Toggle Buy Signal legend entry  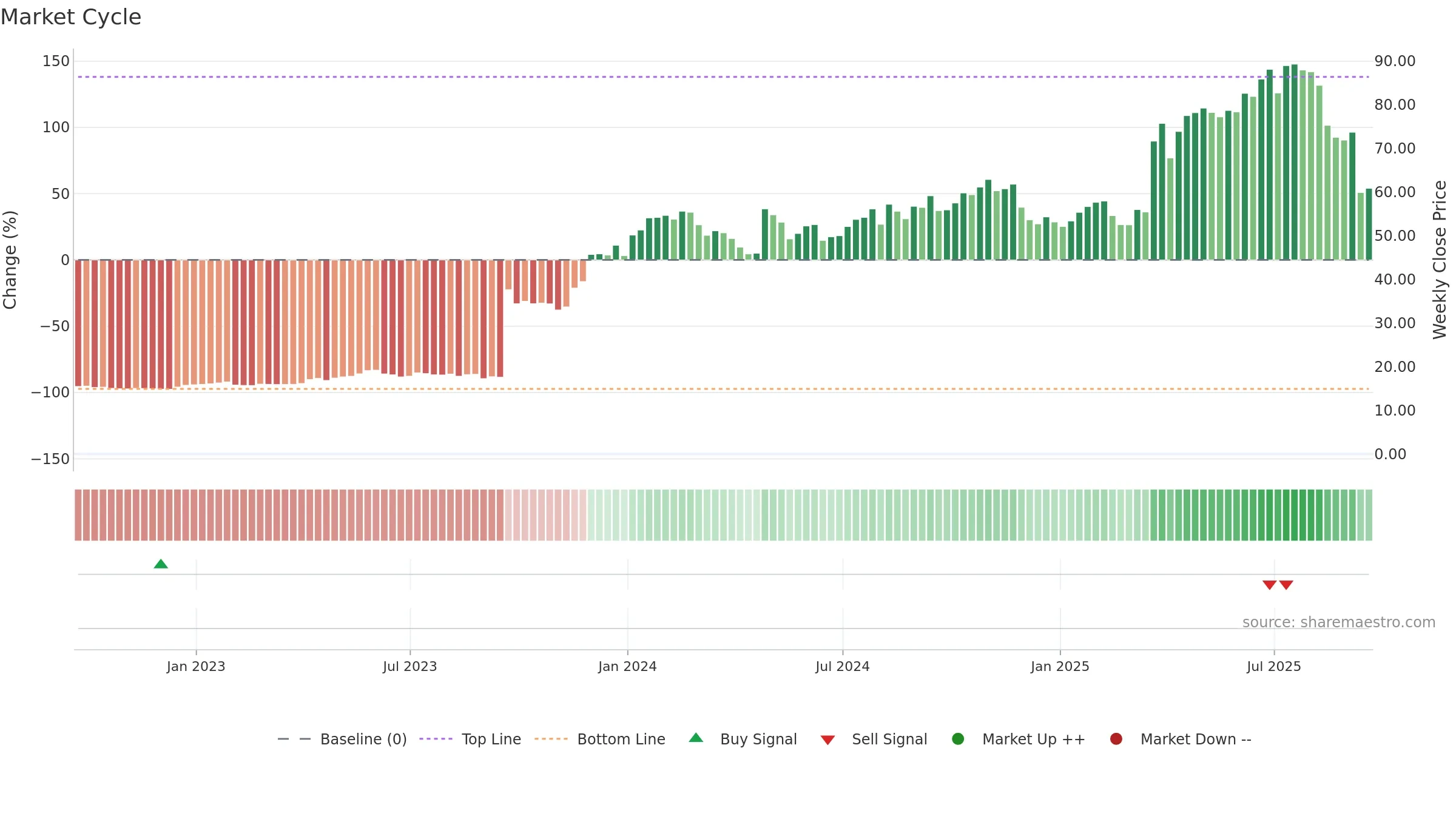[x=743, y=740]
